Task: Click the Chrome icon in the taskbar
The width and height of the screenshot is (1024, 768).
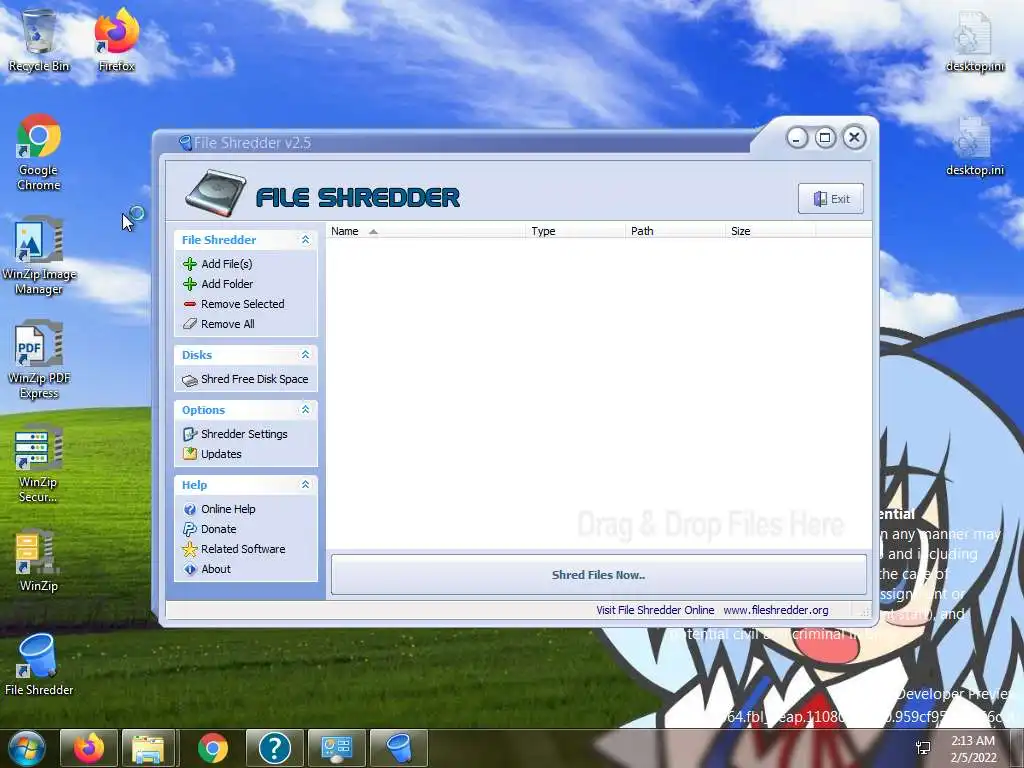Action: point(213,748)
